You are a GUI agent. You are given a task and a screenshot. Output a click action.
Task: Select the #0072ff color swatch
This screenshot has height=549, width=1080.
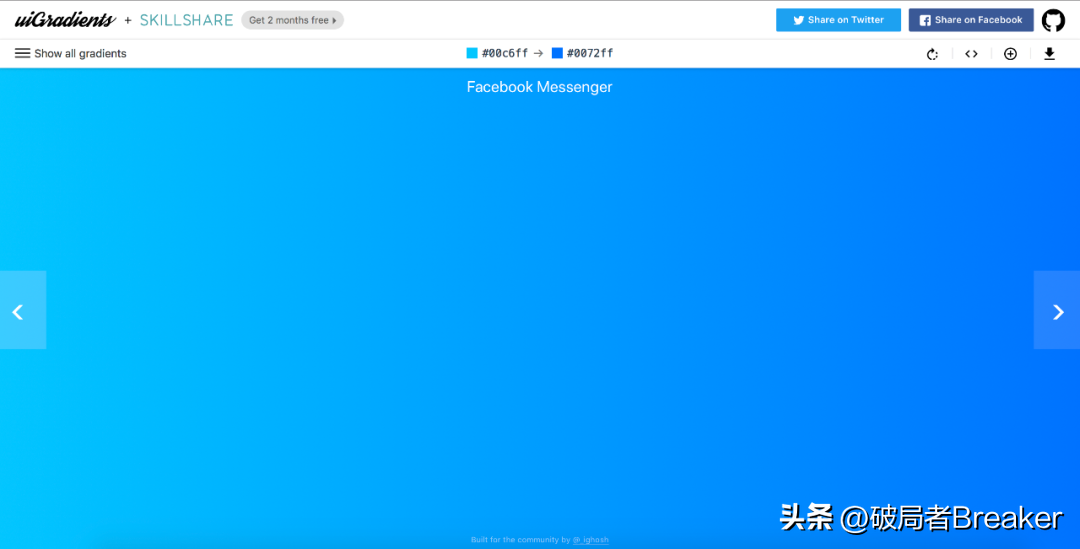click(557, 54)
